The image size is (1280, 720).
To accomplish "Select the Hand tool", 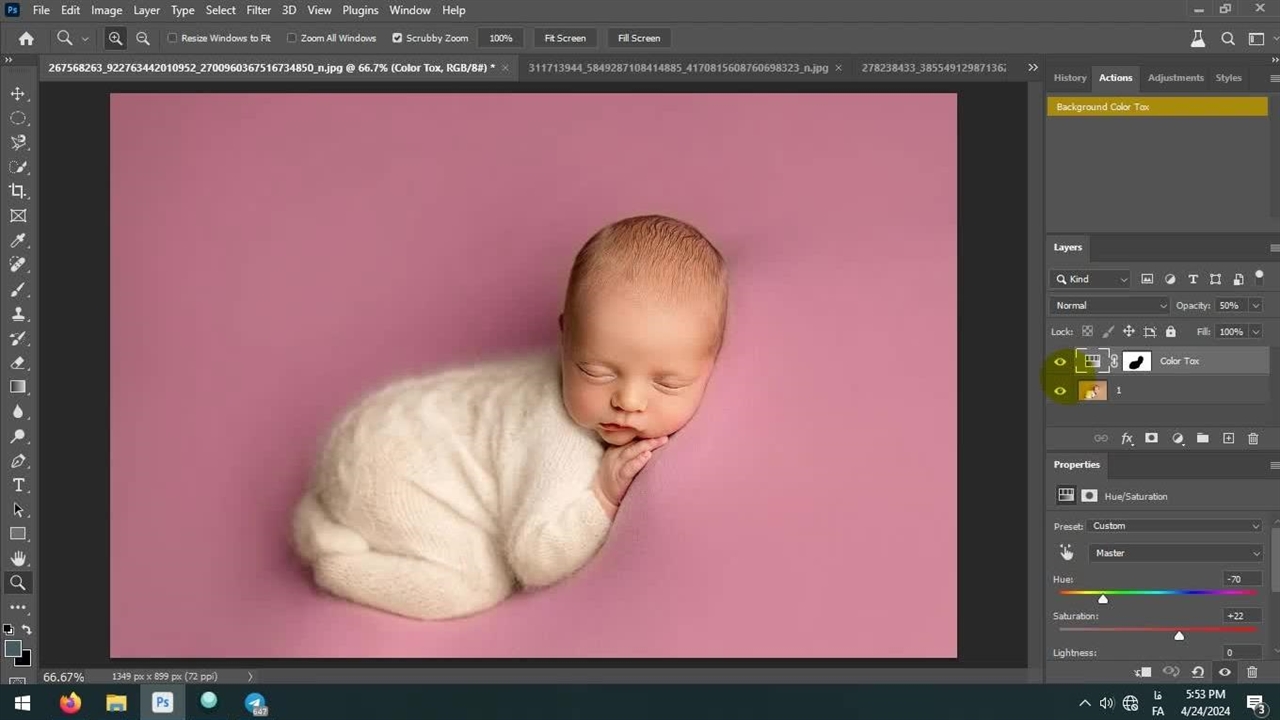I will 18,558.
